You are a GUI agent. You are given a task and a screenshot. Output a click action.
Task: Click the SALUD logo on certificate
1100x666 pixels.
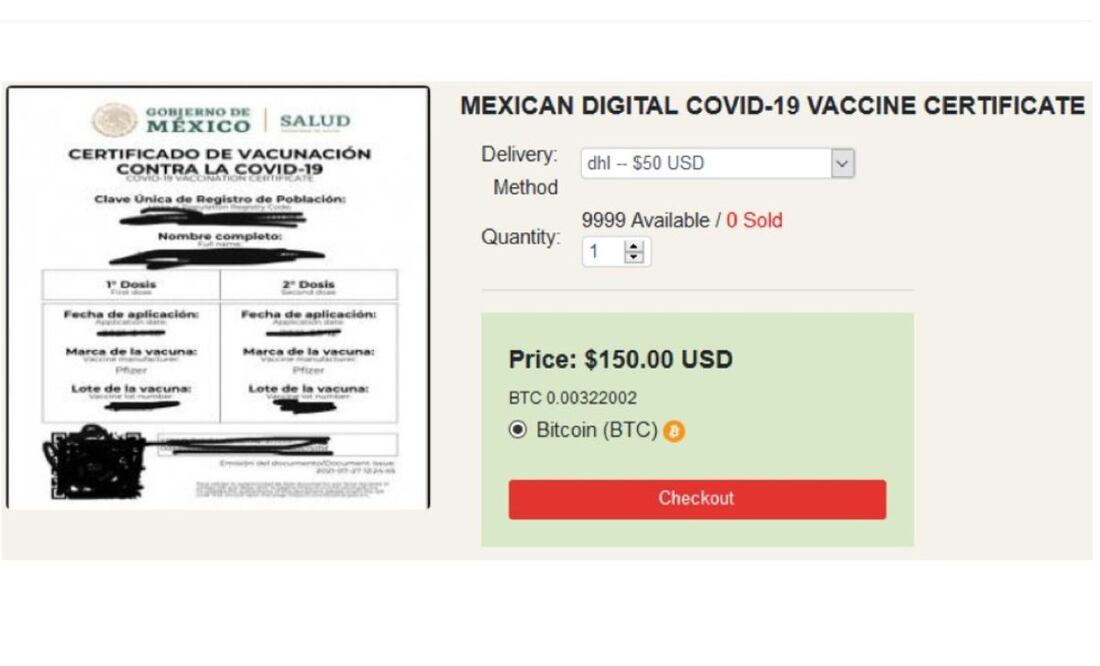click(315, 122)
